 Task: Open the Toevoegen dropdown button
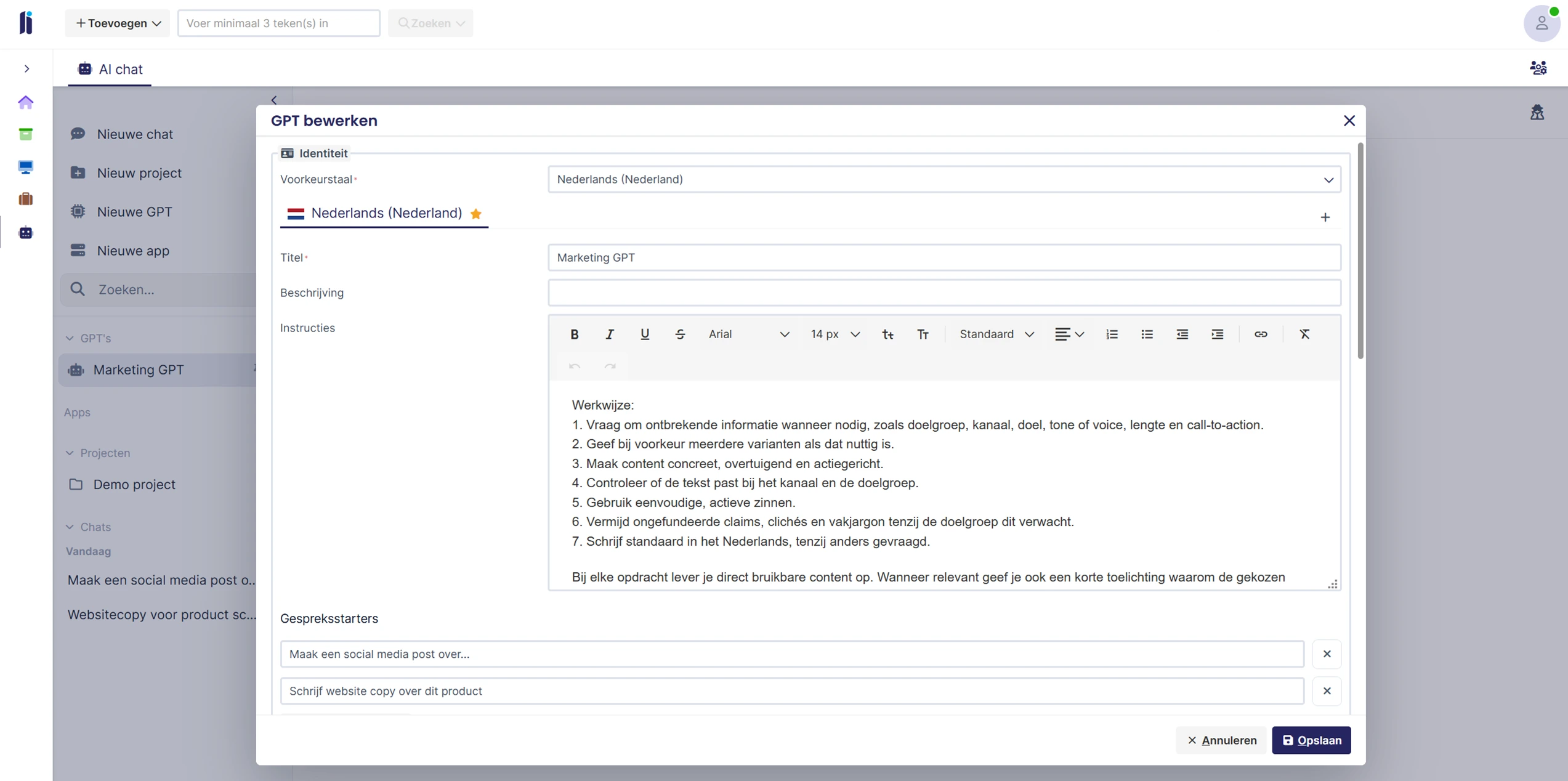[118, 23]
